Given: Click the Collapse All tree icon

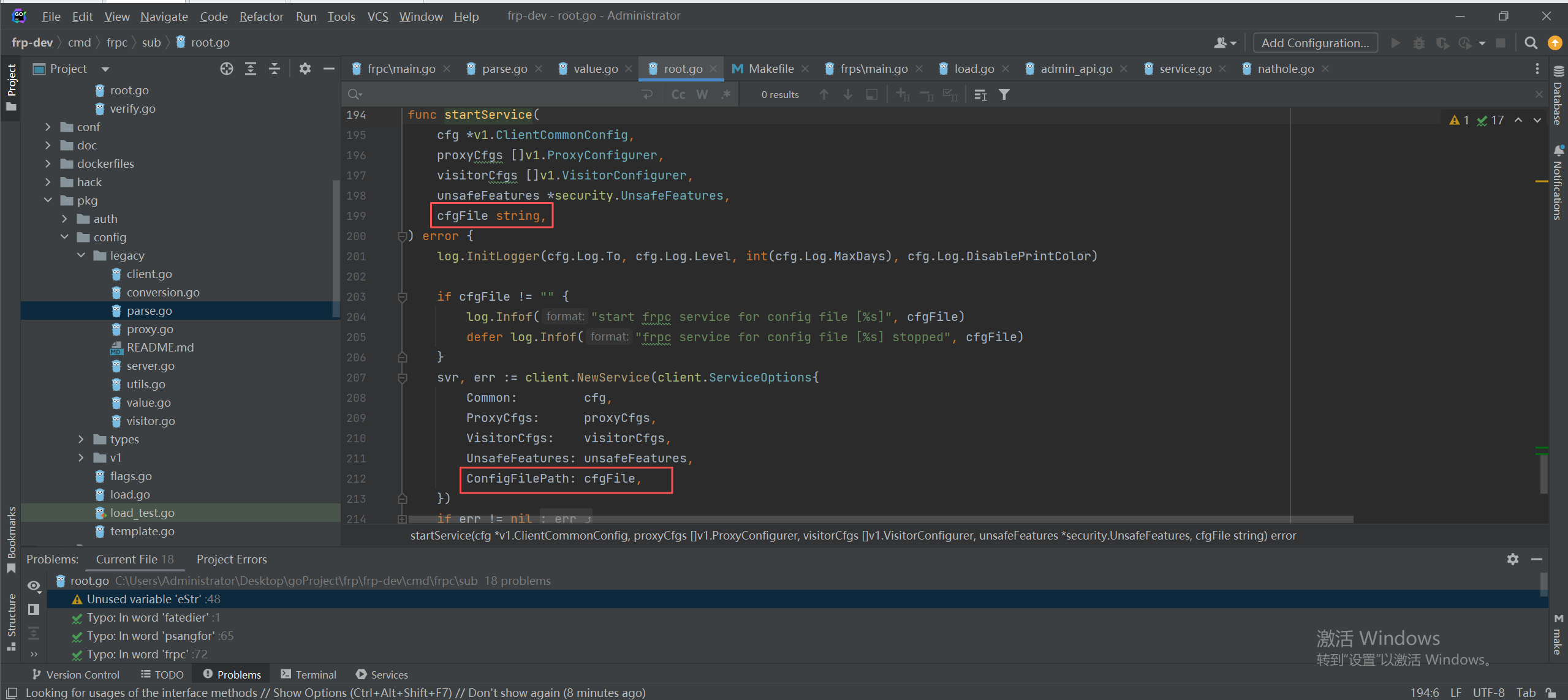Looking at the screenshot, I should (275, 69).
